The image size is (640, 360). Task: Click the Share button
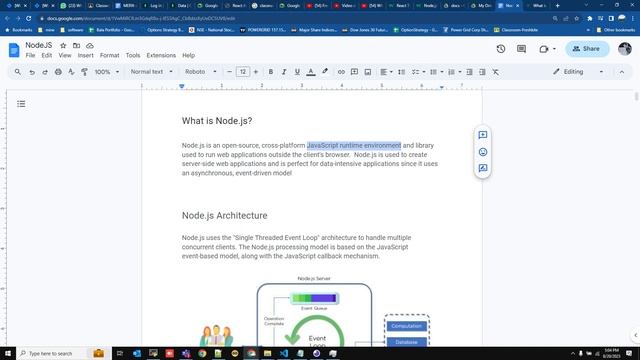pyautogui.click(x=587, y=49)
